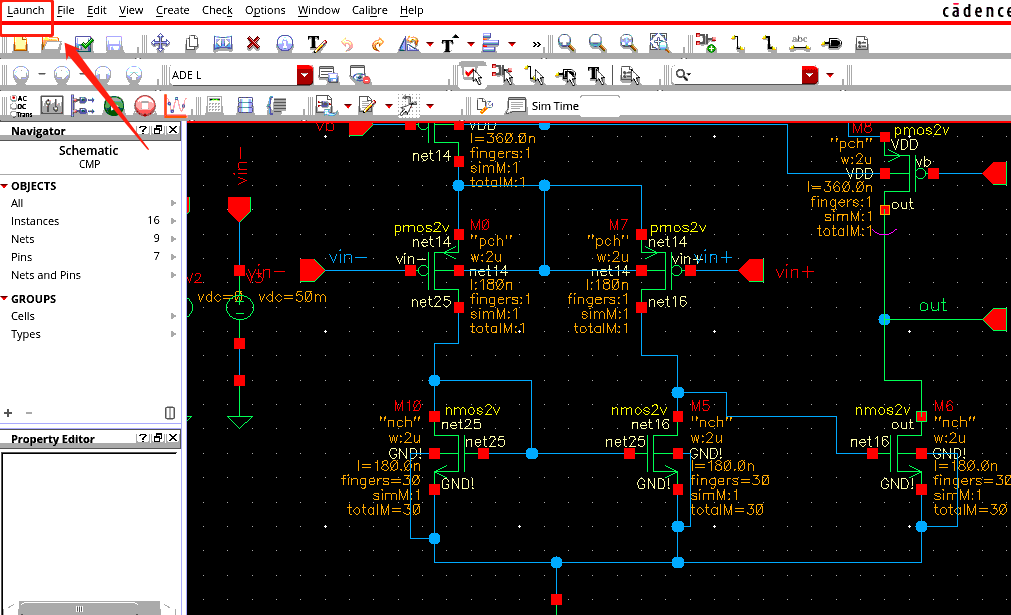
Task: Click the Check and Save icon
Action: click(84, 44)
